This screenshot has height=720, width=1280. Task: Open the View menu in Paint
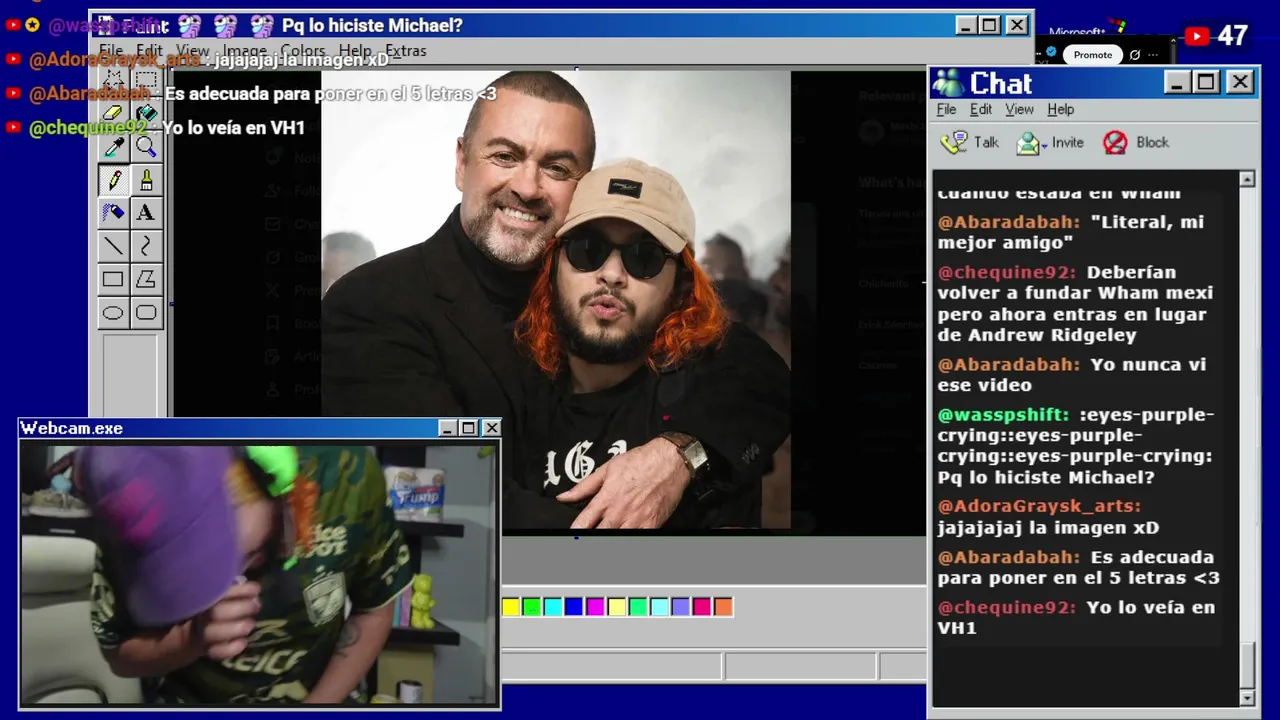(193, 51)
